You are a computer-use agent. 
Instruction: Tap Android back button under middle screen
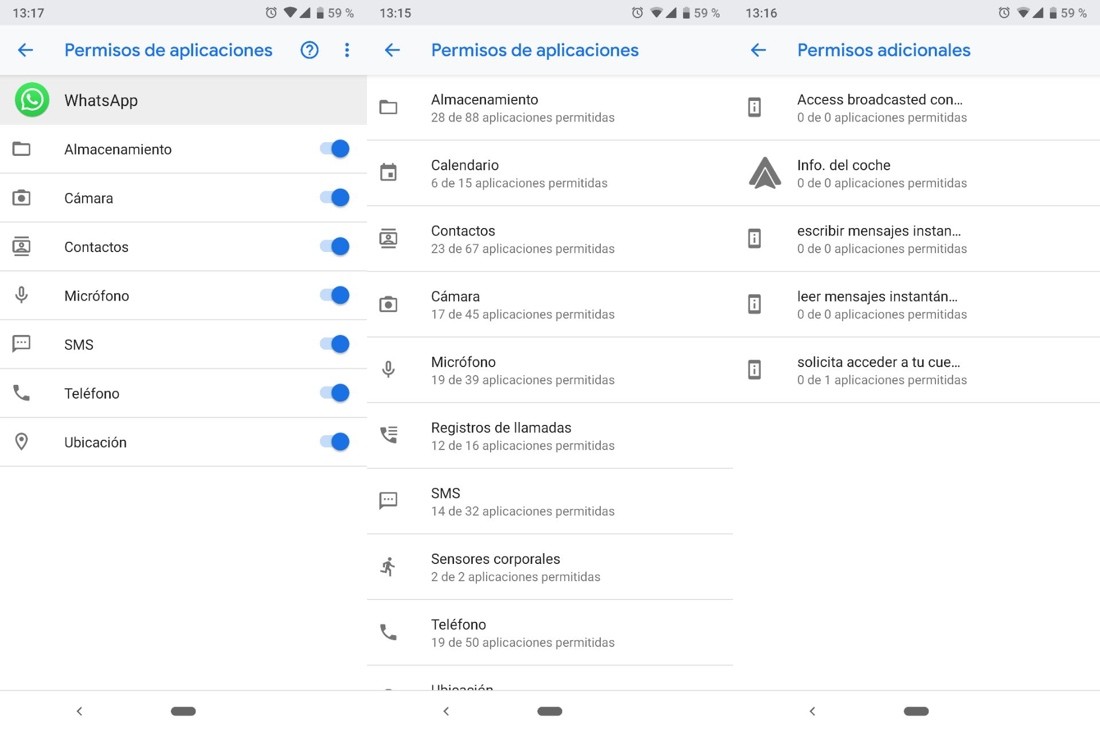[x=446, y=711]
